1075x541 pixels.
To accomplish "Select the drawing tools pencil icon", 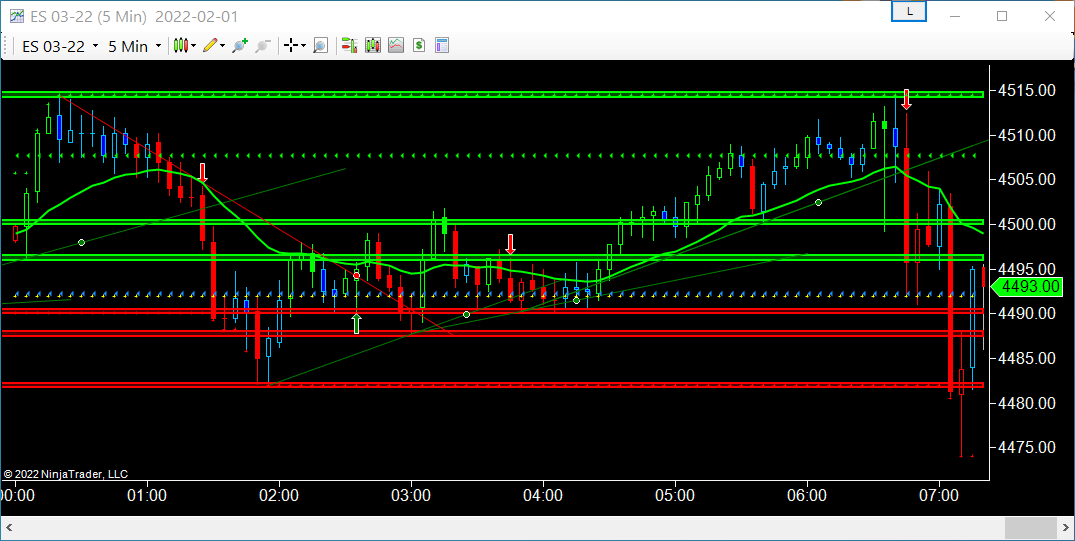I will tap(210, 46).
